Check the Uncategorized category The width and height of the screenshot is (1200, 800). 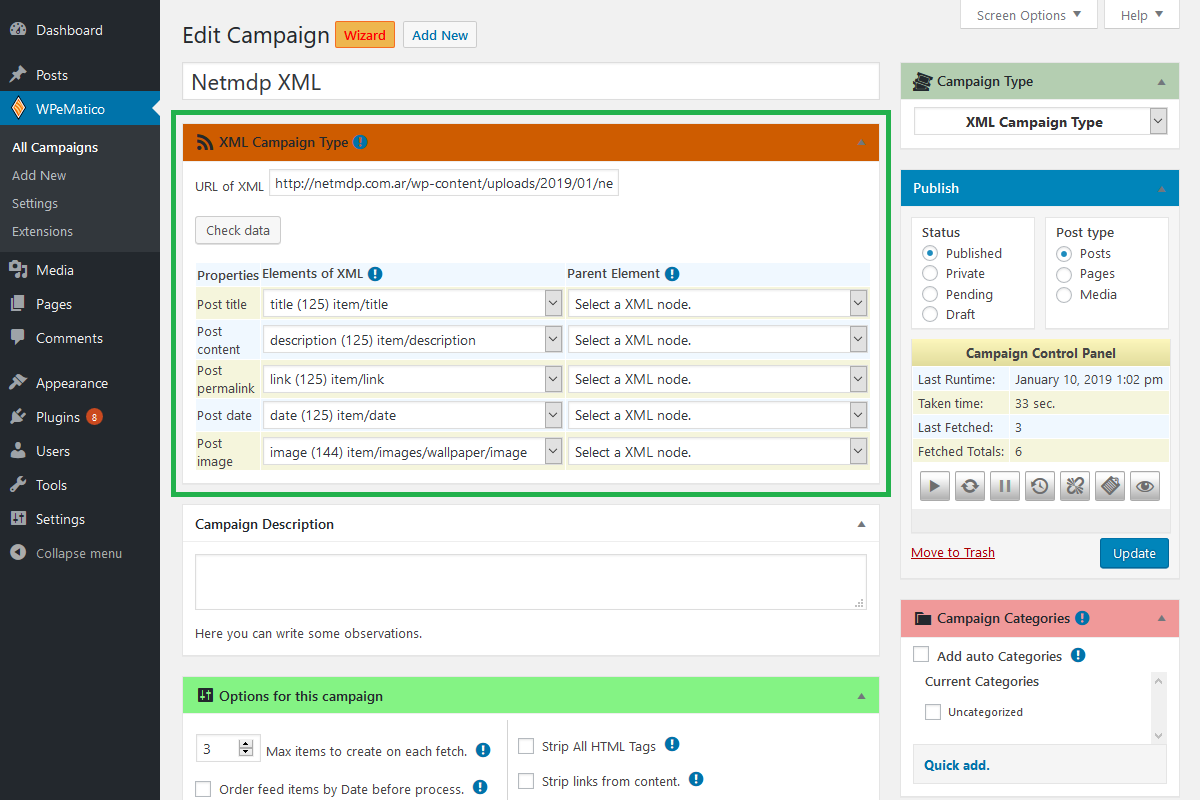[x=933, y=712]
